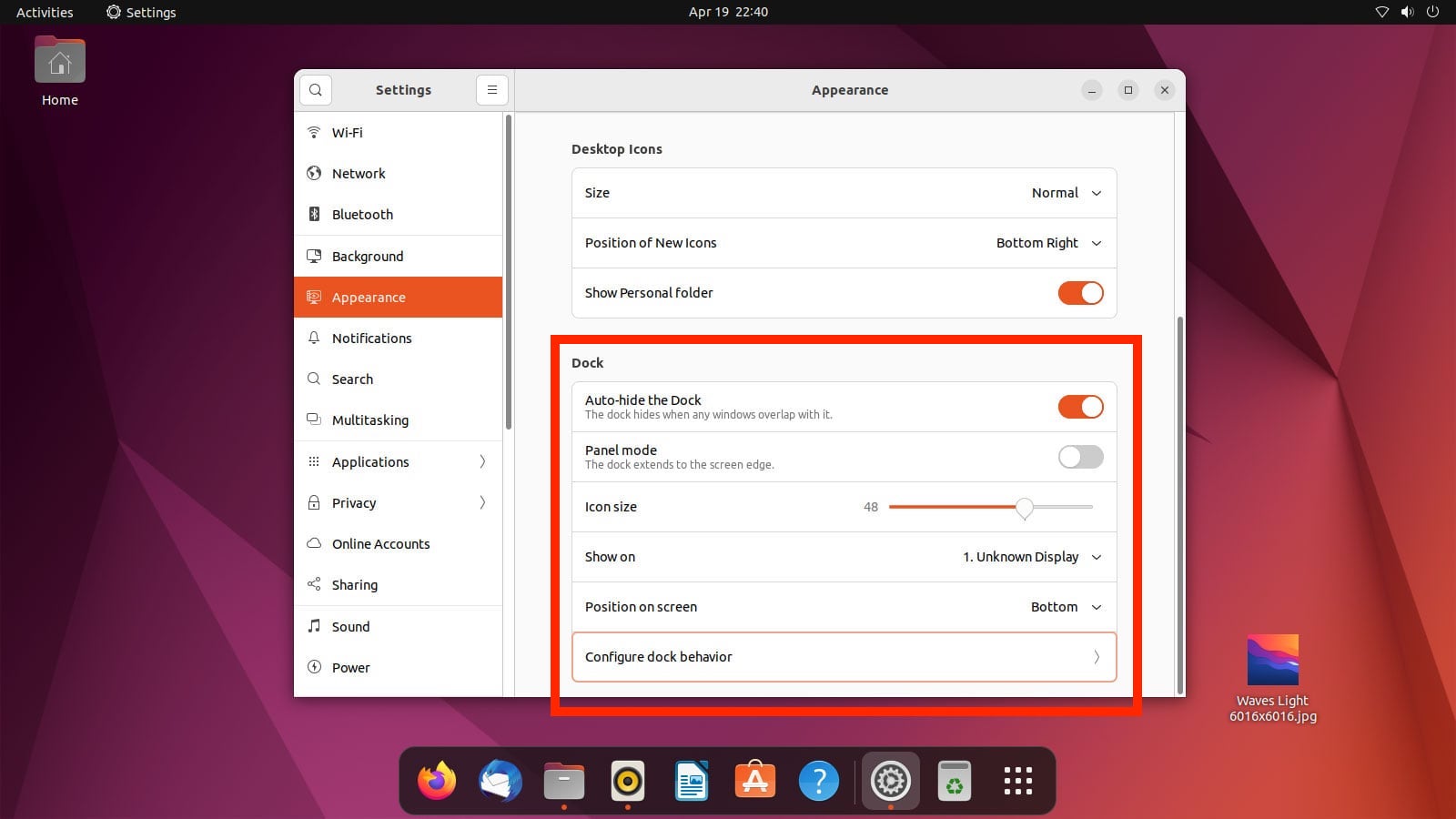Viewport: 1456px width, 819px height.
Task: Disable Auto-hide the Dock
Action: point(1080,407)
